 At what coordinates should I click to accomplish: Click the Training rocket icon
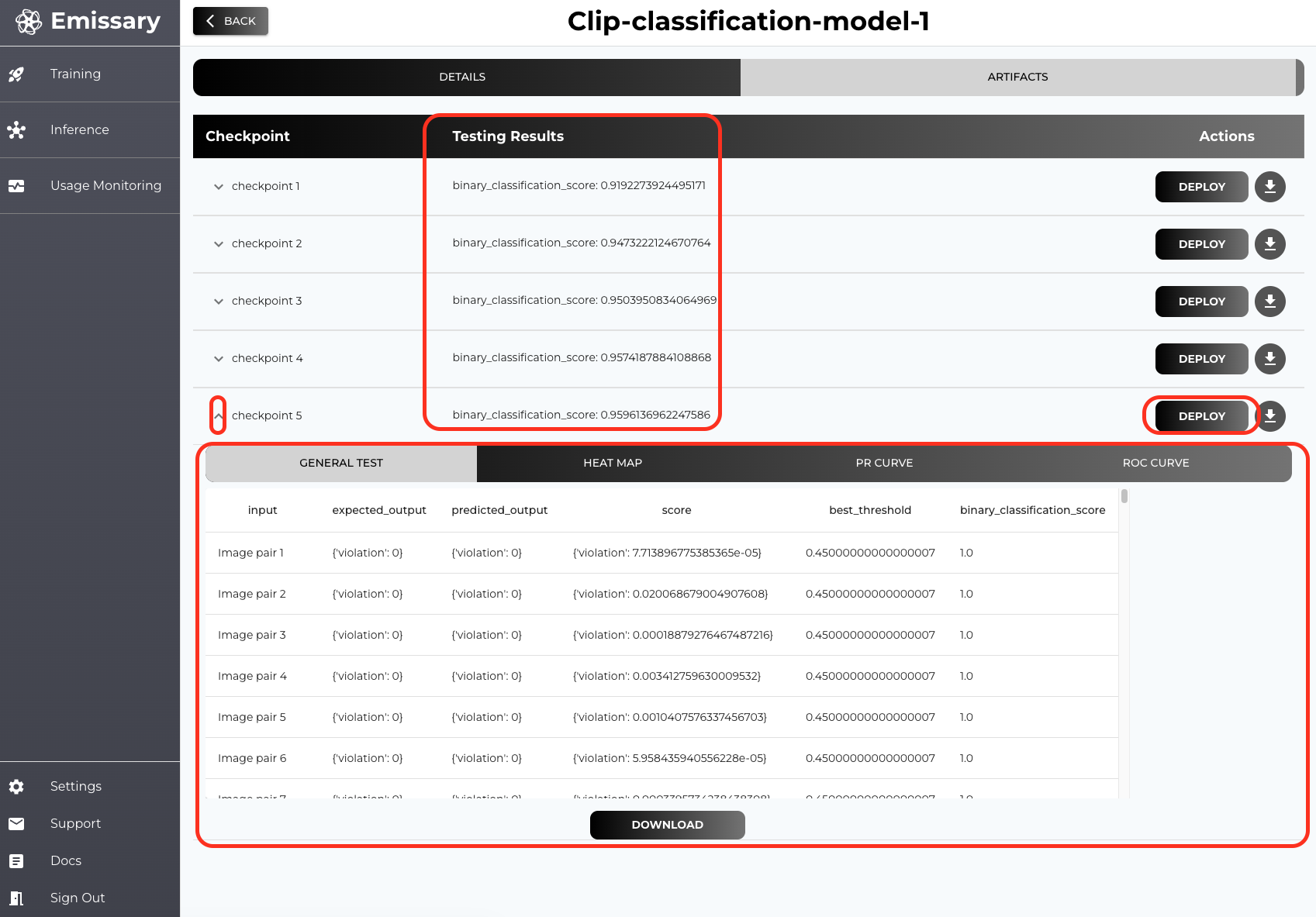tap(16, 74)
